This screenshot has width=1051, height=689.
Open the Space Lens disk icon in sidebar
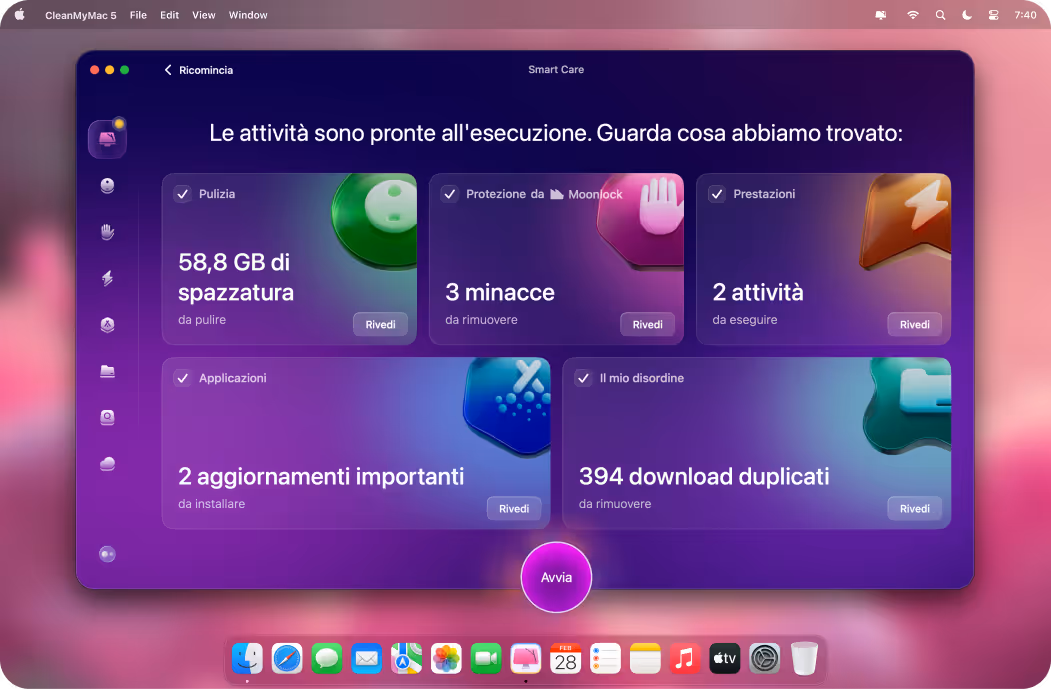tap(107, 417)
